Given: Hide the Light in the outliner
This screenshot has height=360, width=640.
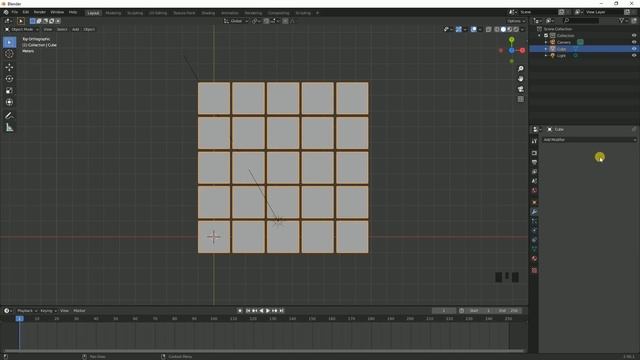Looking at the screenshot, I should (x=634, y=55).
